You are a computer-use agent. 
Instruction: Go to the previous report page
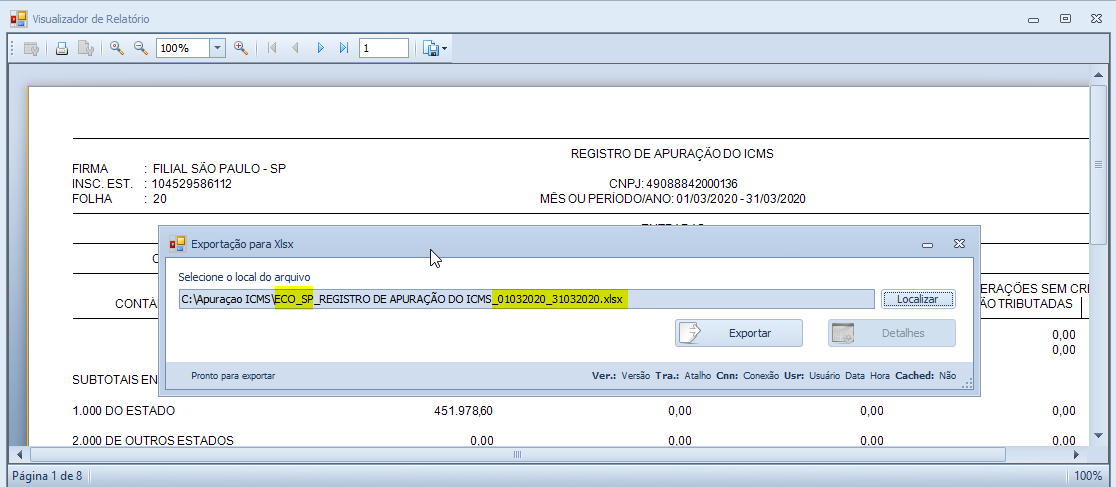(x=296, y=48)
